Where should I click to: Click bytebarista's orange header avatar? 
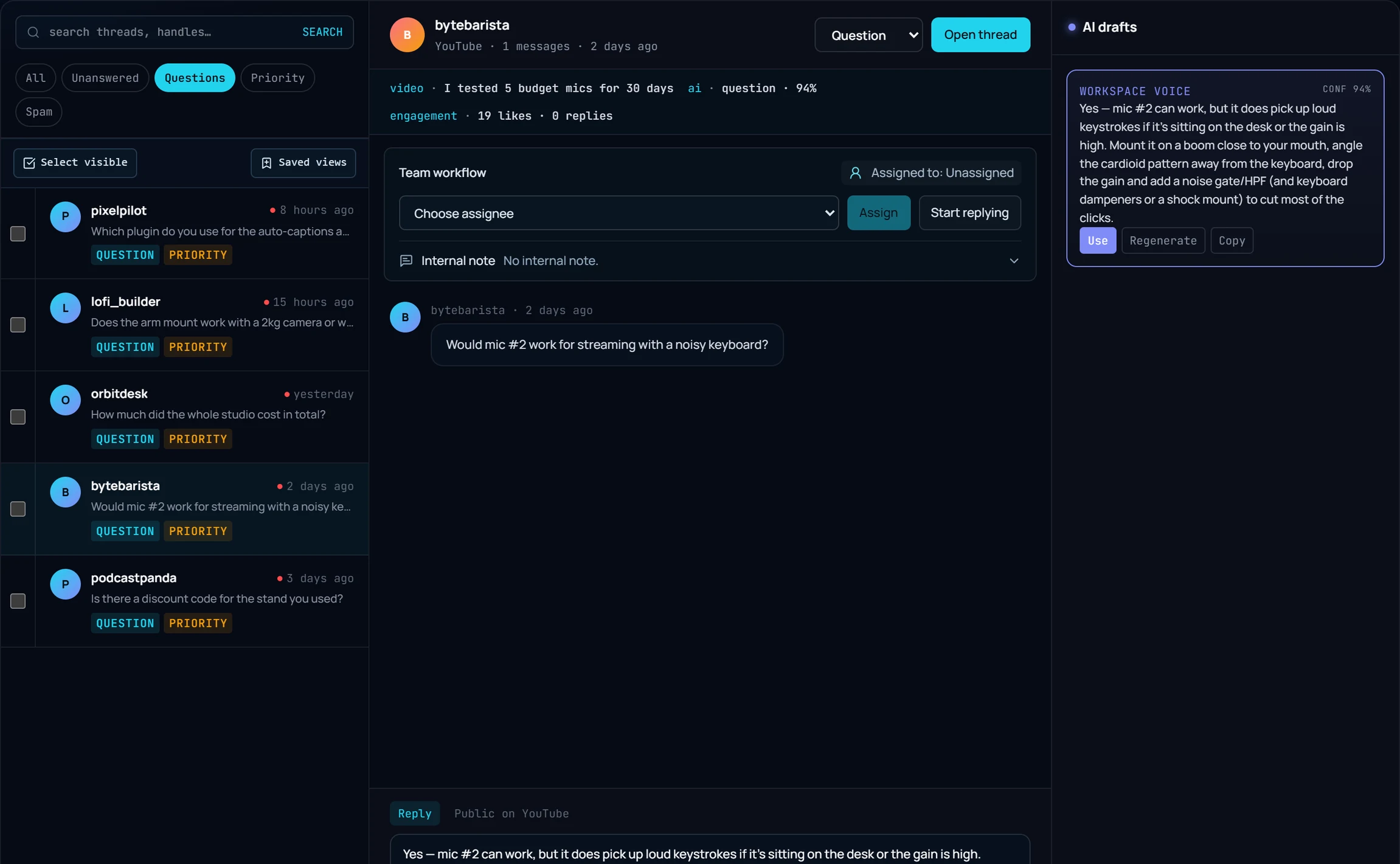[407, 35]
